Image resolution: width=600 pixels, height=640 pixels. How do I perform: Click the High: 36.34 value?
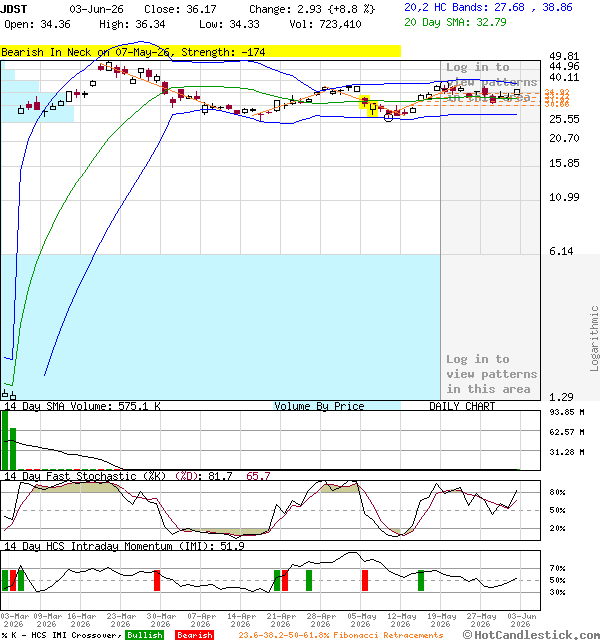click(x=132, y=24)
